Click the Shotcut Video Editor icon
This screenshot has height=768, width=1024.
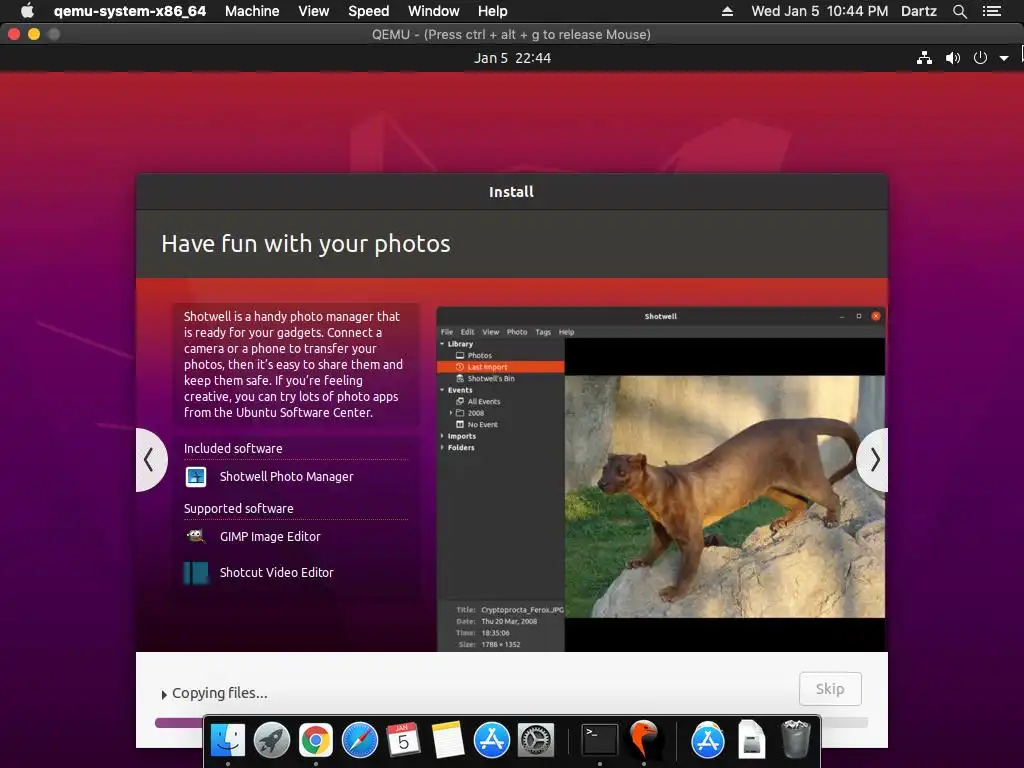click(196, 573)
